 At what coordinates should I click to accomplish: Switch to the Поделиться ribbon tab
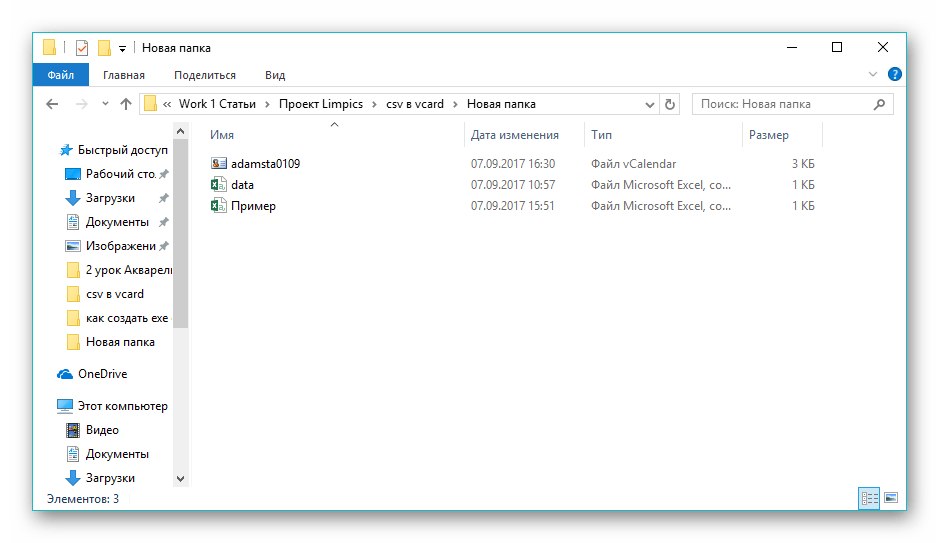point(205,75)
